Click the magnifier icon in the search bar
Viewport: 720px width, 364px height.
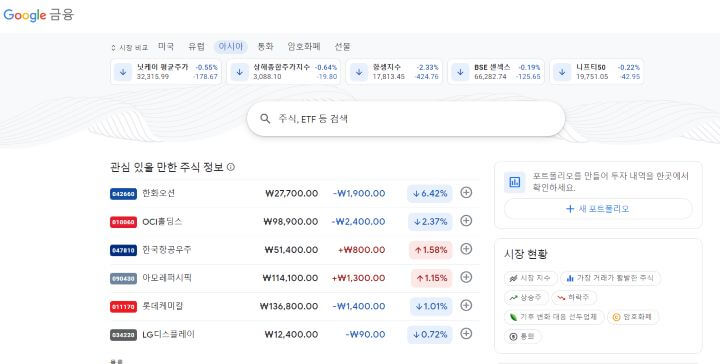(x=265, y=118)
